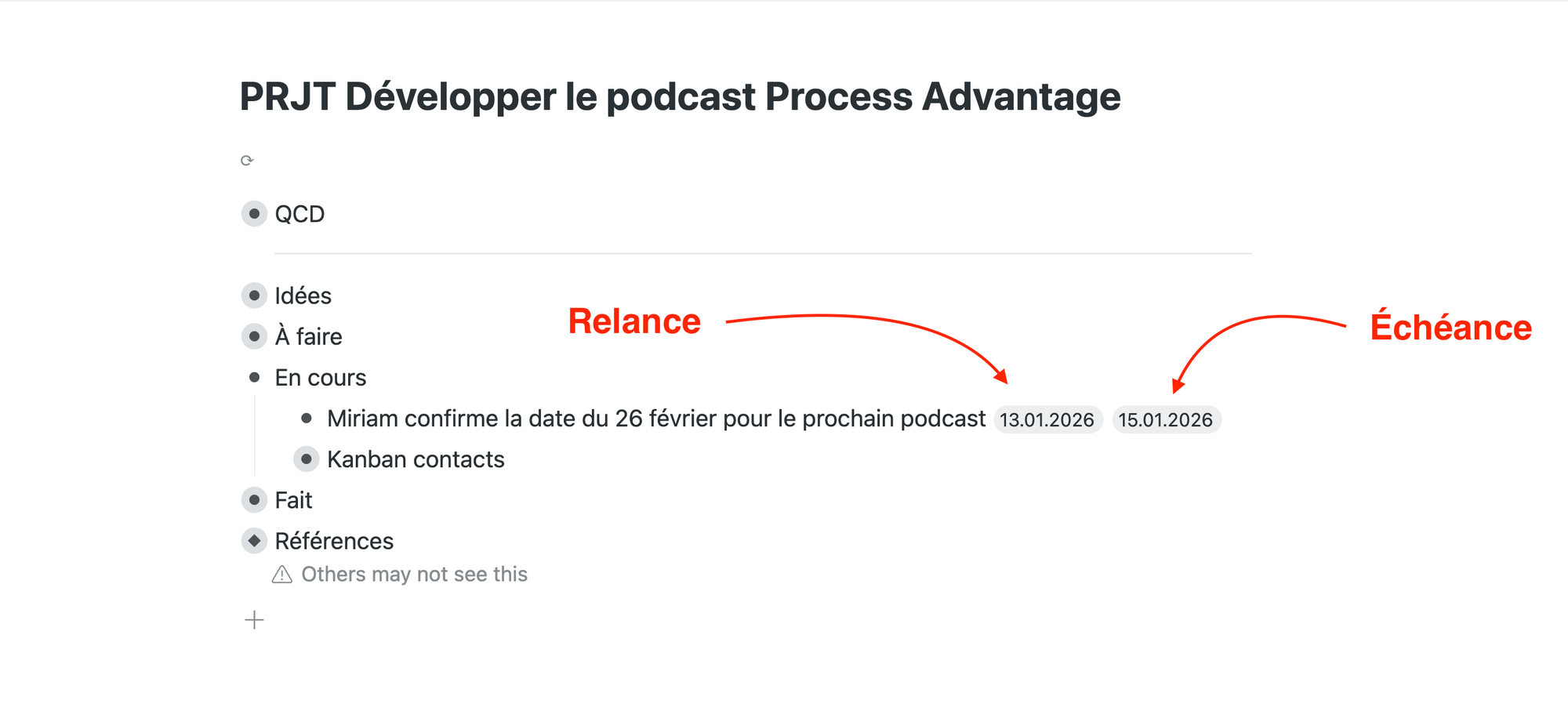
Task: Click the Références item text
Action: [334, 541]
